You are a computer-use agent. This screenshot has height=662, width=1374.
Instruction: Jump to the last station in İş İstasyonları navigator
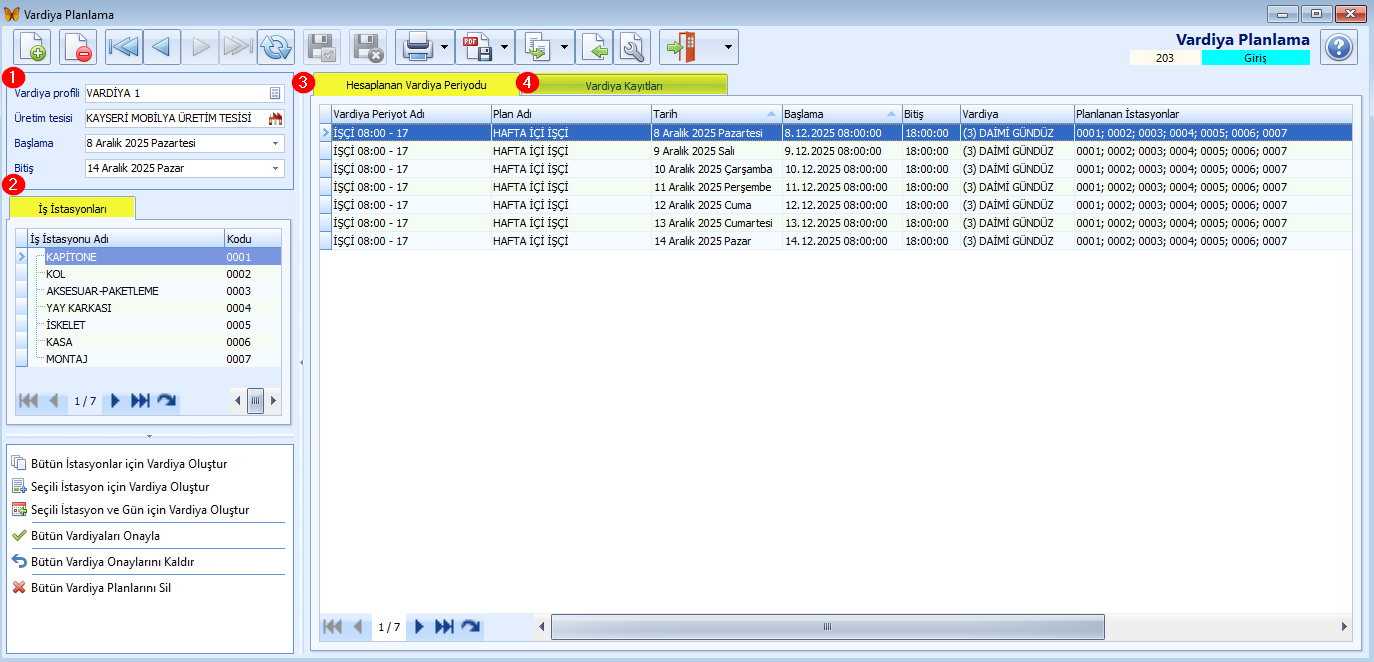(140, 401)
